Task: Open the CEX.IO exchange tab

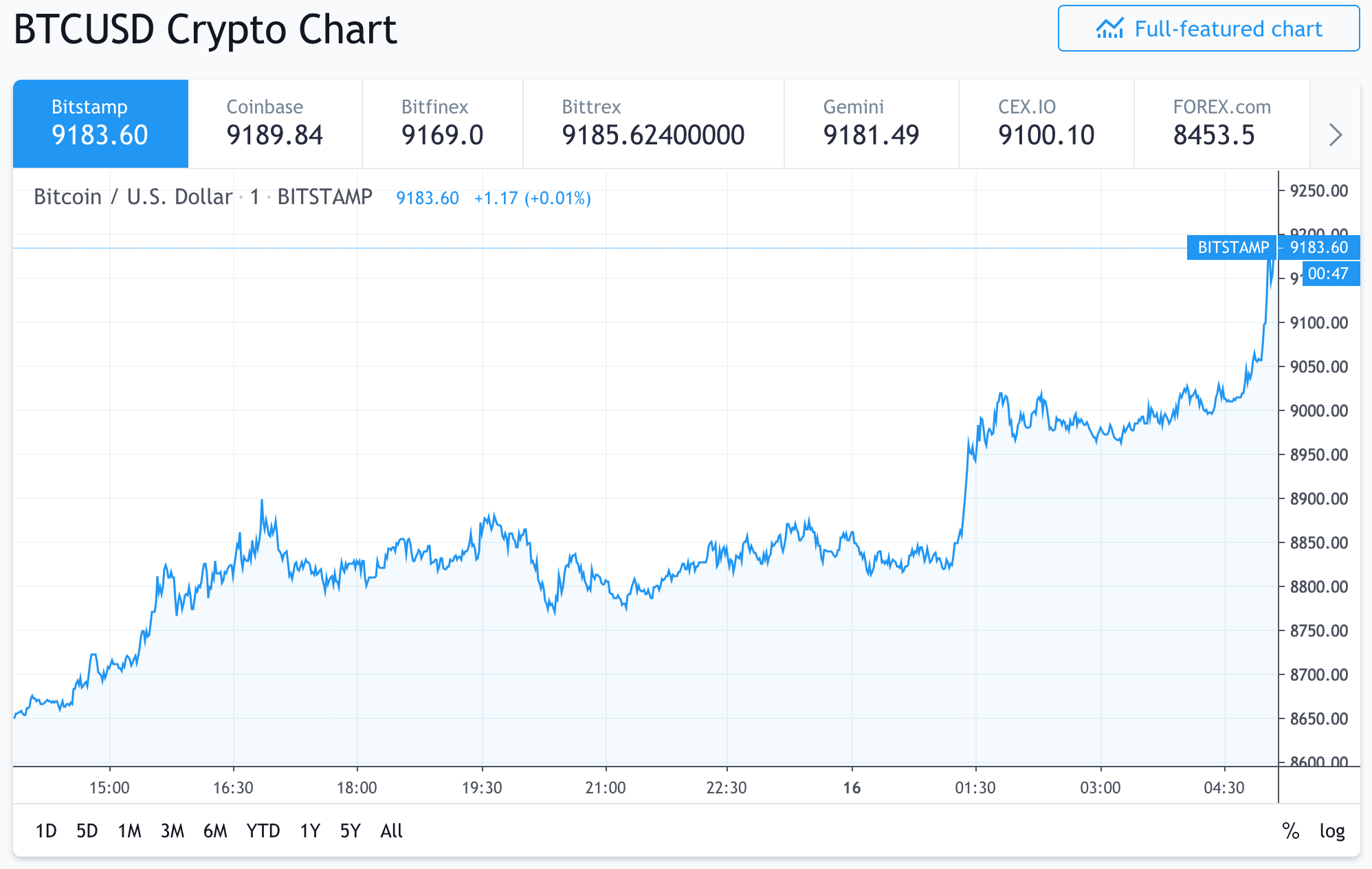Action: 1046,124
